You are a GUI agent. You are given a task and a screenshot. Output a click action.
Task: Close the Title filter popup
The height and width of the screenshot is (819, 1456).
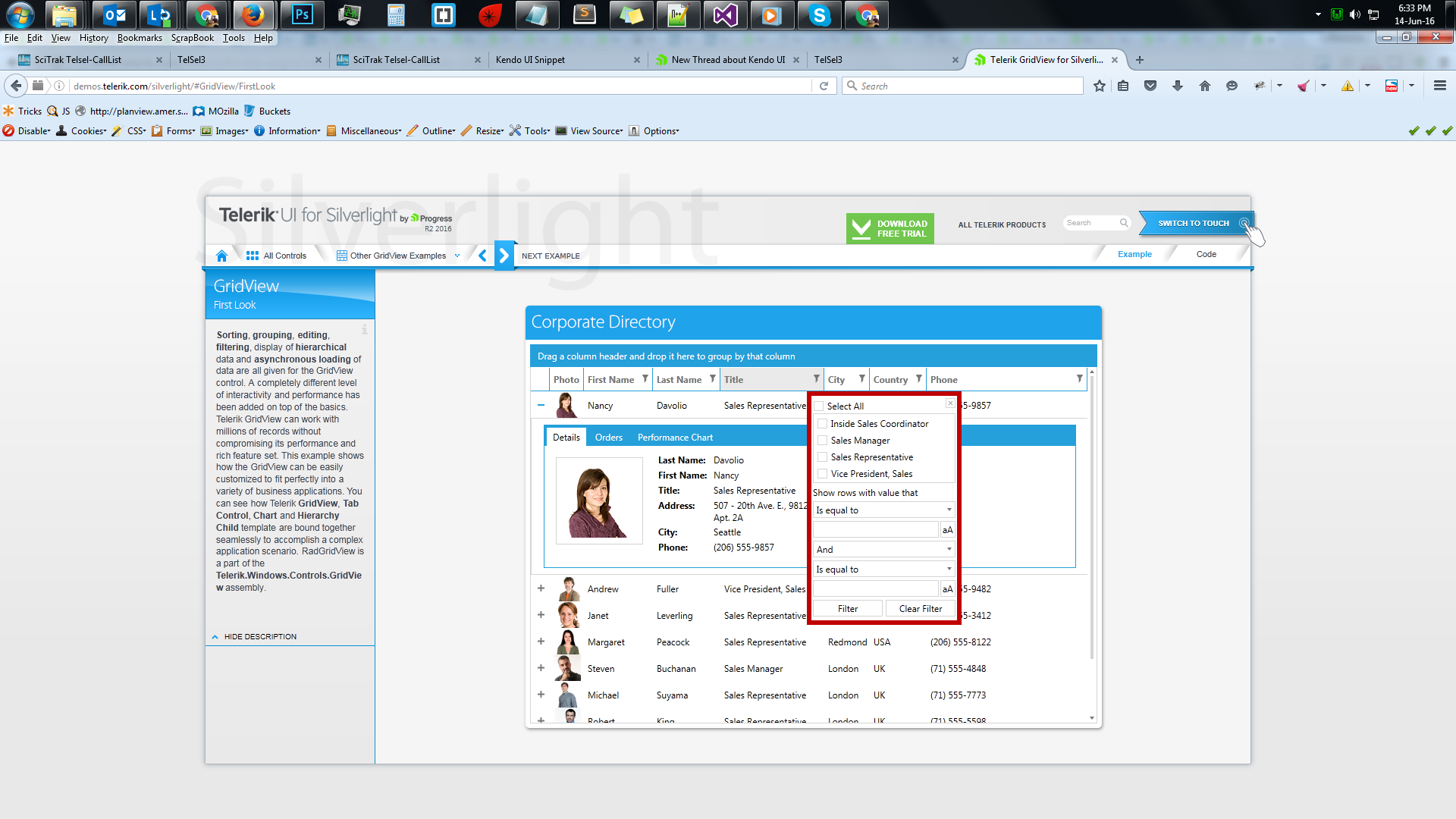point(950,403)
